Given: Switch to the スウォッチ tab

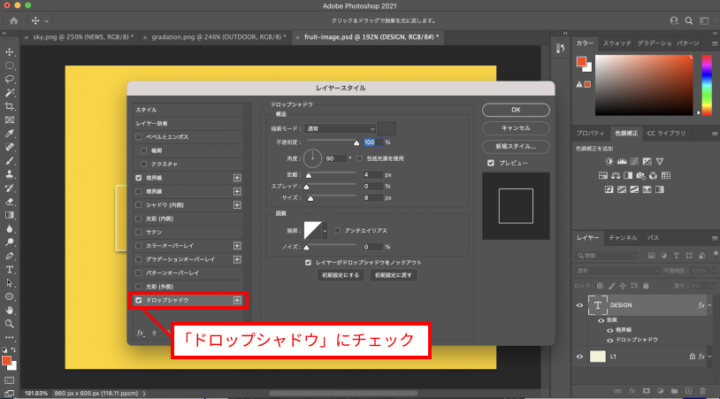Looking at the screenshot, I should [x=617, y=43].
